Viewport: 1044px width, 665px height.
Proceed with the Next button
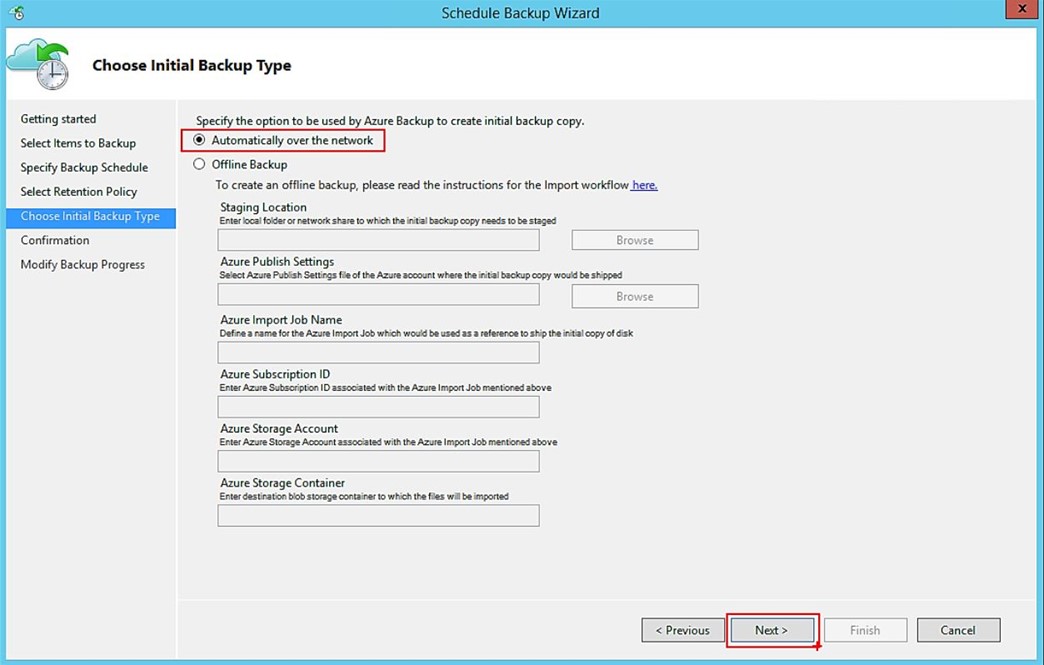point(772,630)
